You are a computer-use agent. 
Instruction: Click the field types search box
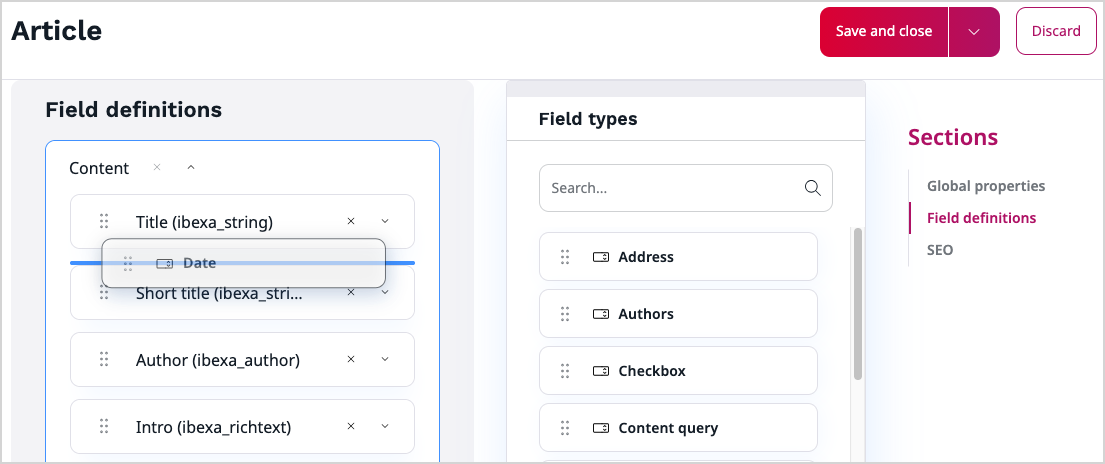click(670, 188)
